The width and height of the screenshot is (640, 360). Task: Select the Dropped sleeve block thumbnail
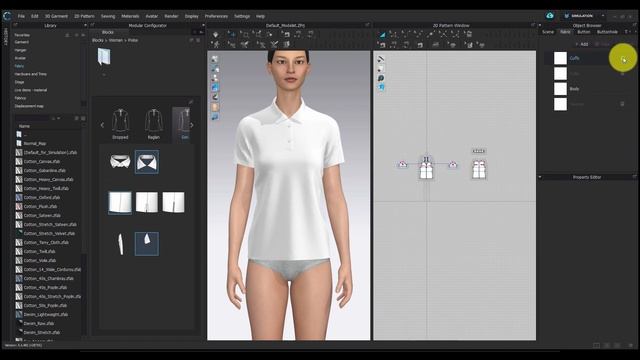click(x=120, y=124)
